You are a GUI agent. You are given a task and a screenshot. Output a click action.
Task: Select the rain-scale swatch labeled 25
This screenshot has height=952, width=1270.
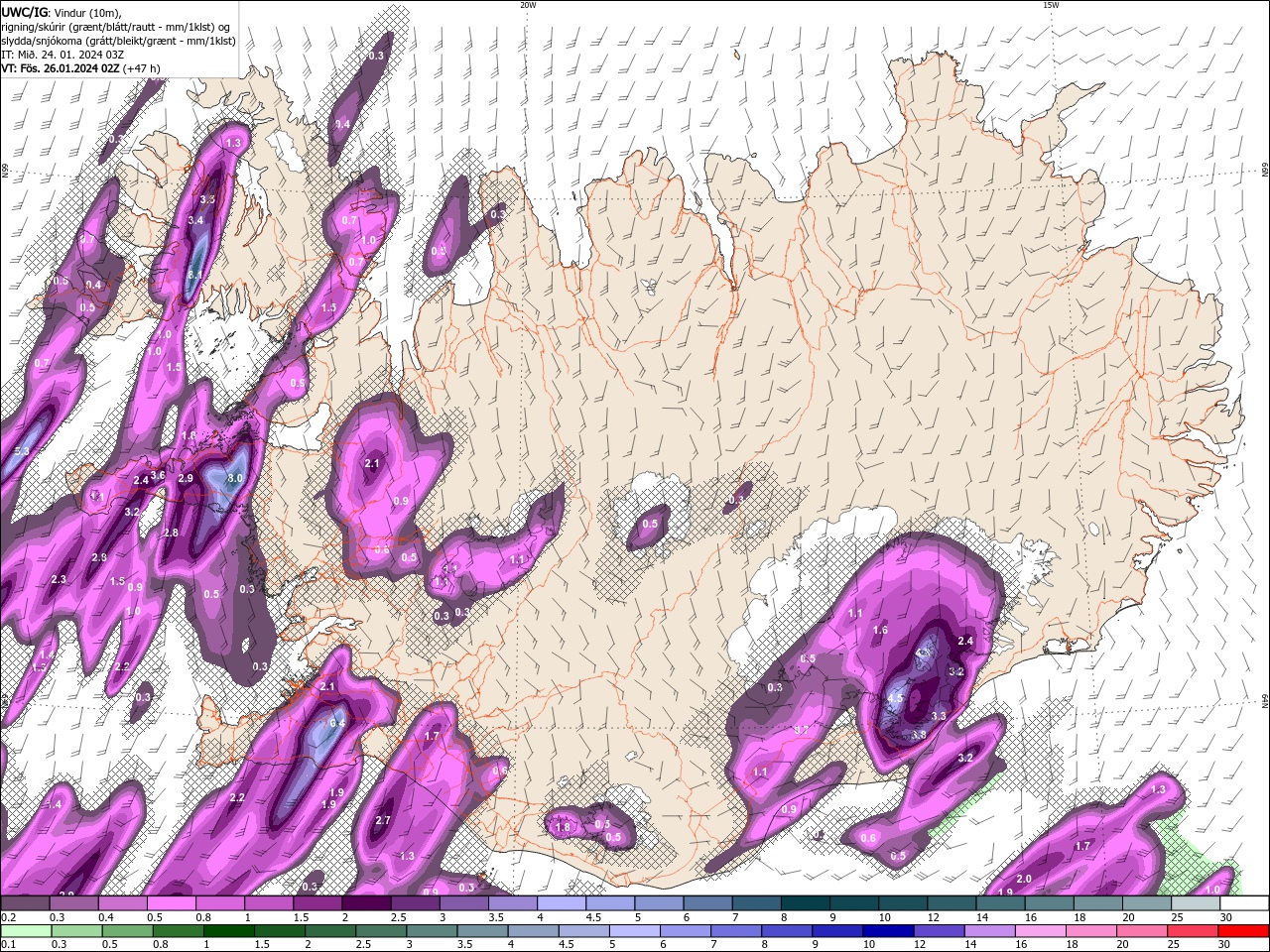pos(1194,931)
